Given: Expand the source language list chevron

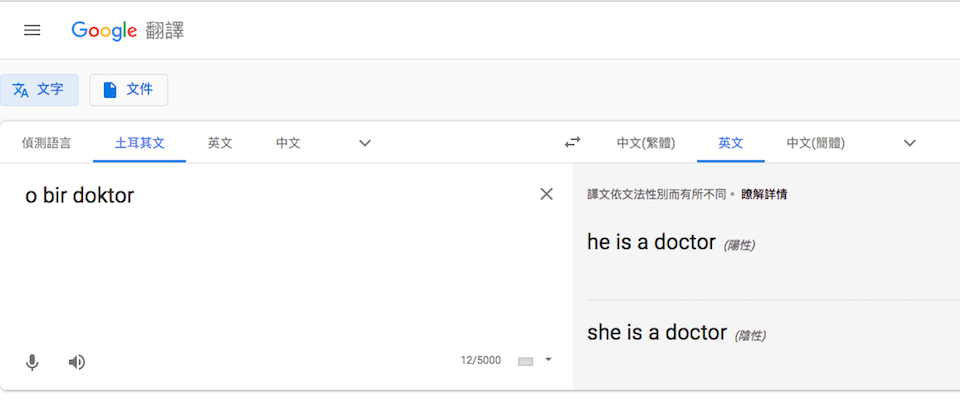Looking at the screenshot, I should (x=365, y=143).
